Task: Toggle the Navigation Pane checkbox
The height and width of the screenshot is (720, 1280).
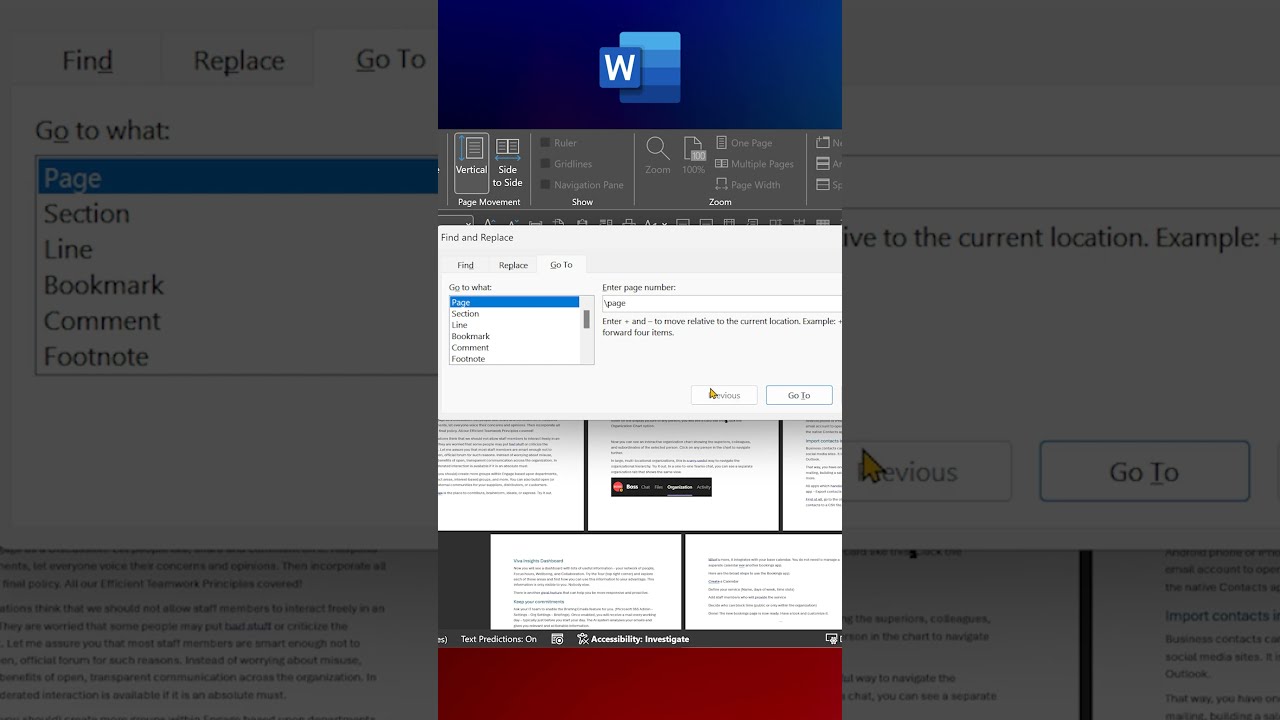Action: 545,185
